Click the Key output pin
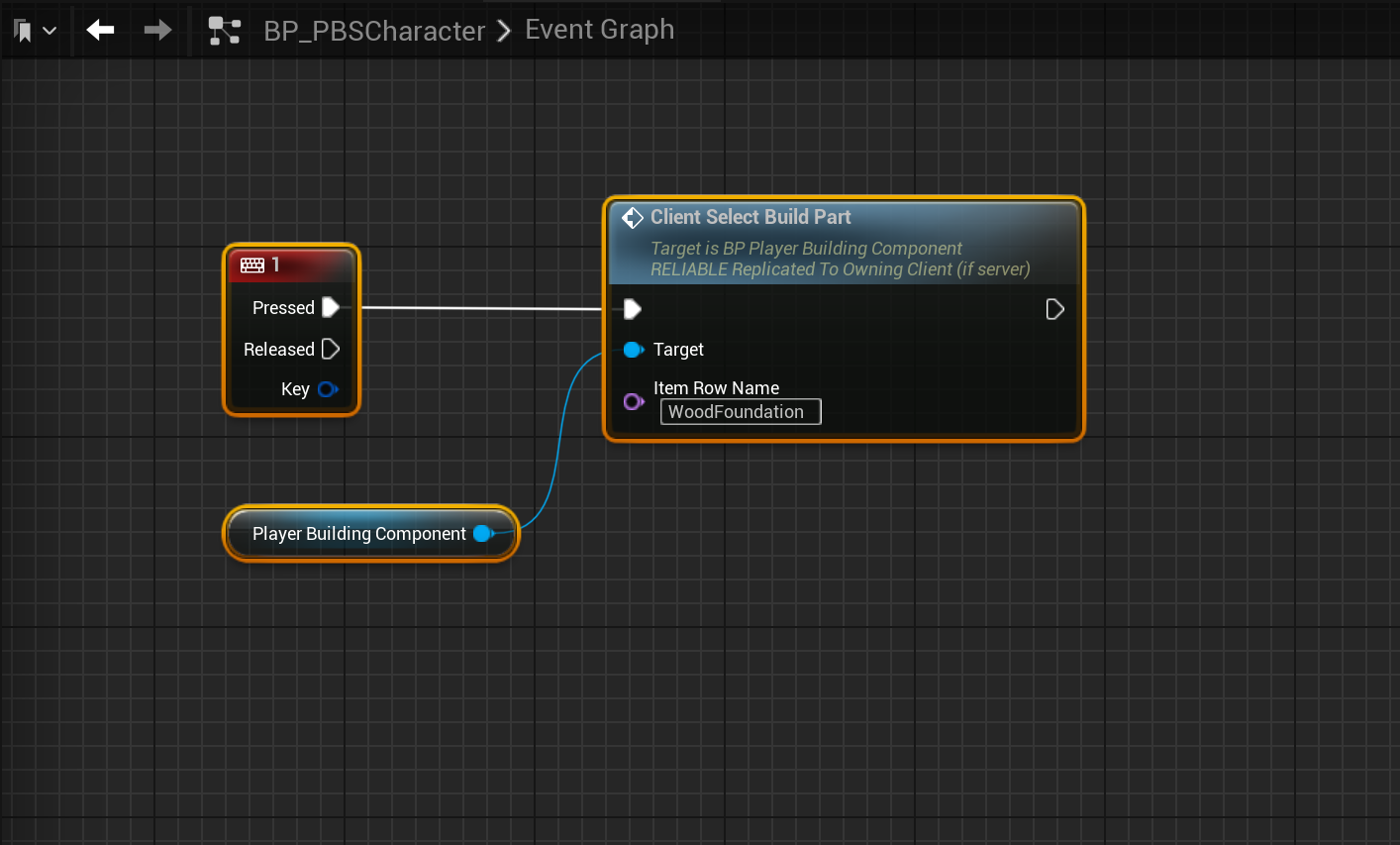Image resolution: width=1400 pixels, height=845 pixels. [327, 389]
